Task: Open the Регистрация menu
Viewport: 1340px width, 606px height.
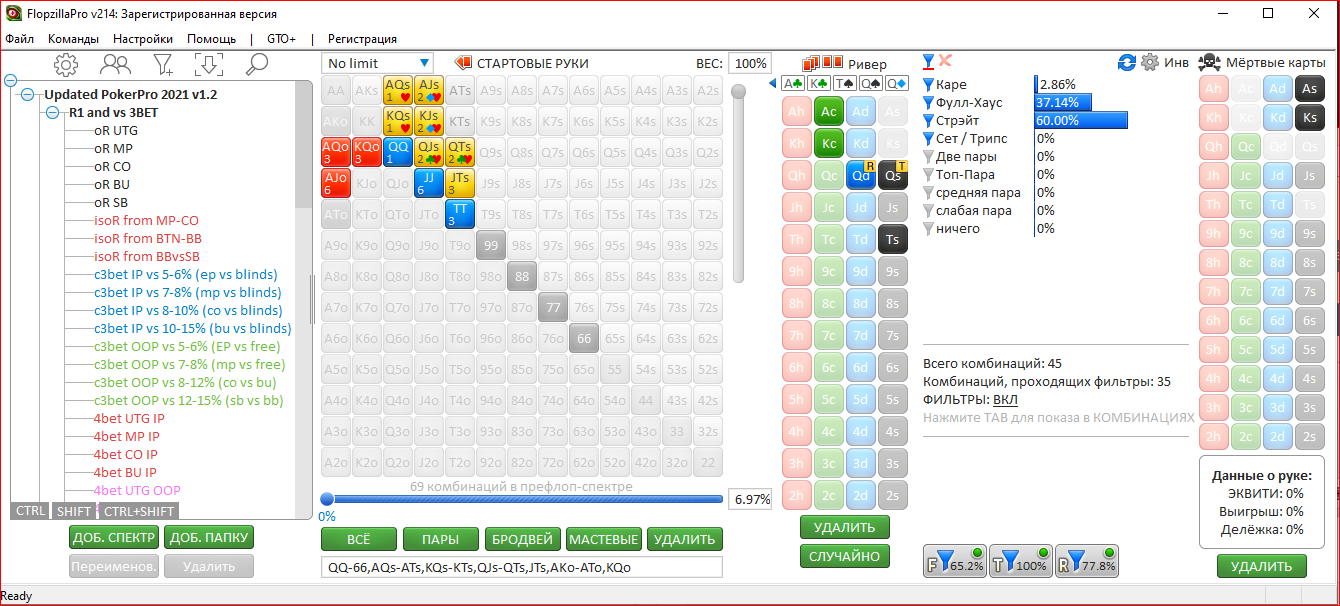Action: pos(362,39)
